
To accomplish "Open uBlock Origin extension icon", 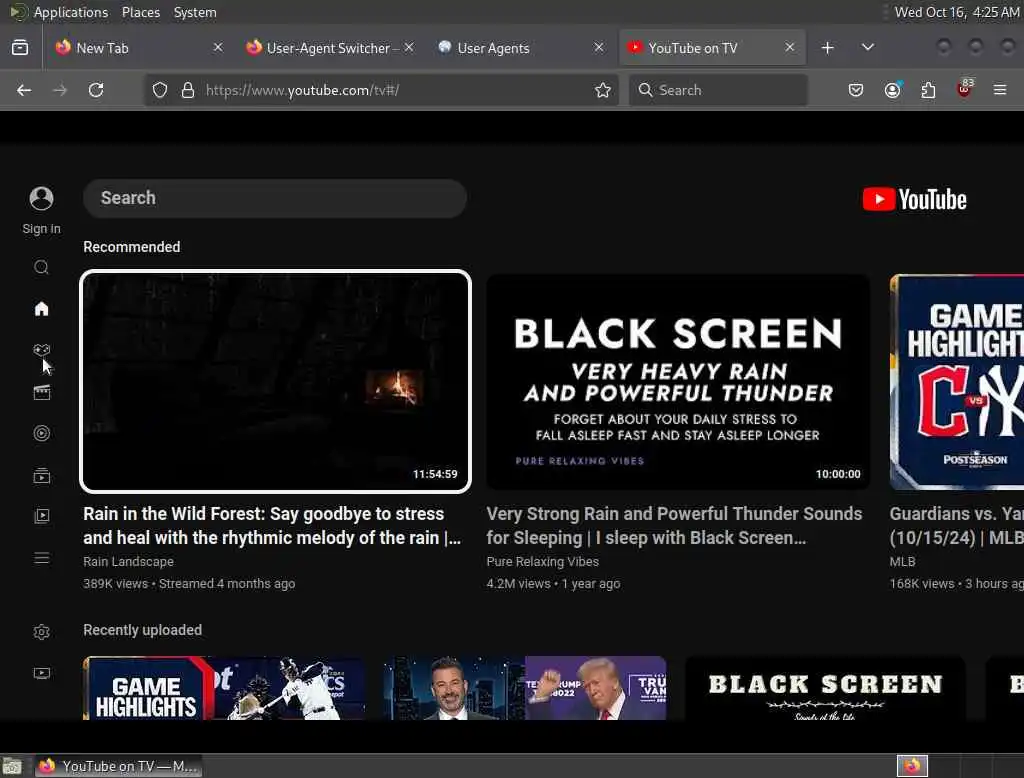I will [964, 89].
